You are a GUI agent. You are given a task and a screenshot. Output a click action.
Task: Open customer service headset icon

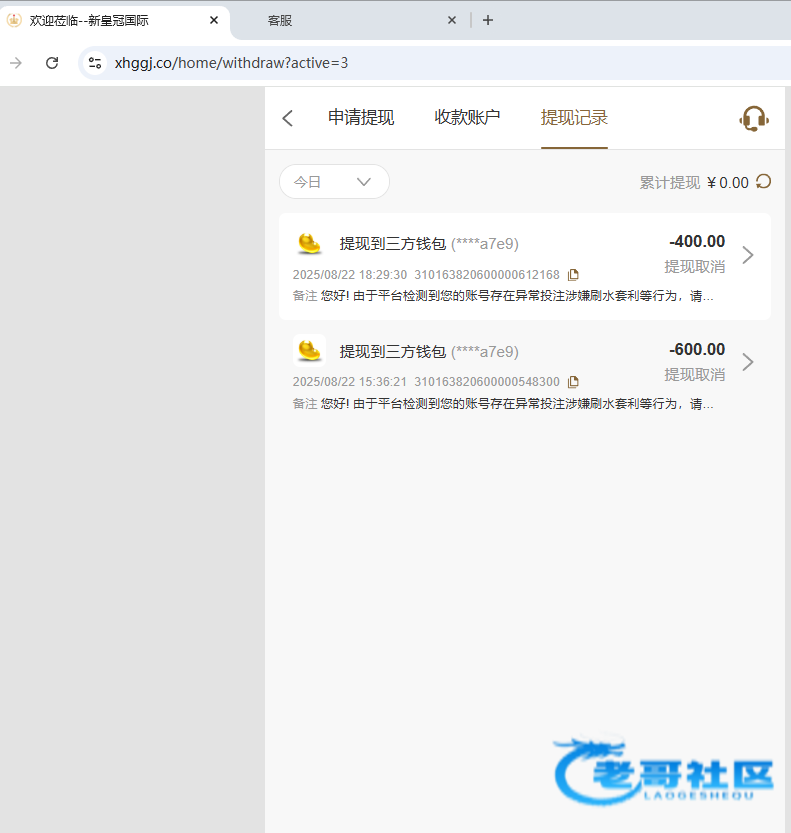753,119
